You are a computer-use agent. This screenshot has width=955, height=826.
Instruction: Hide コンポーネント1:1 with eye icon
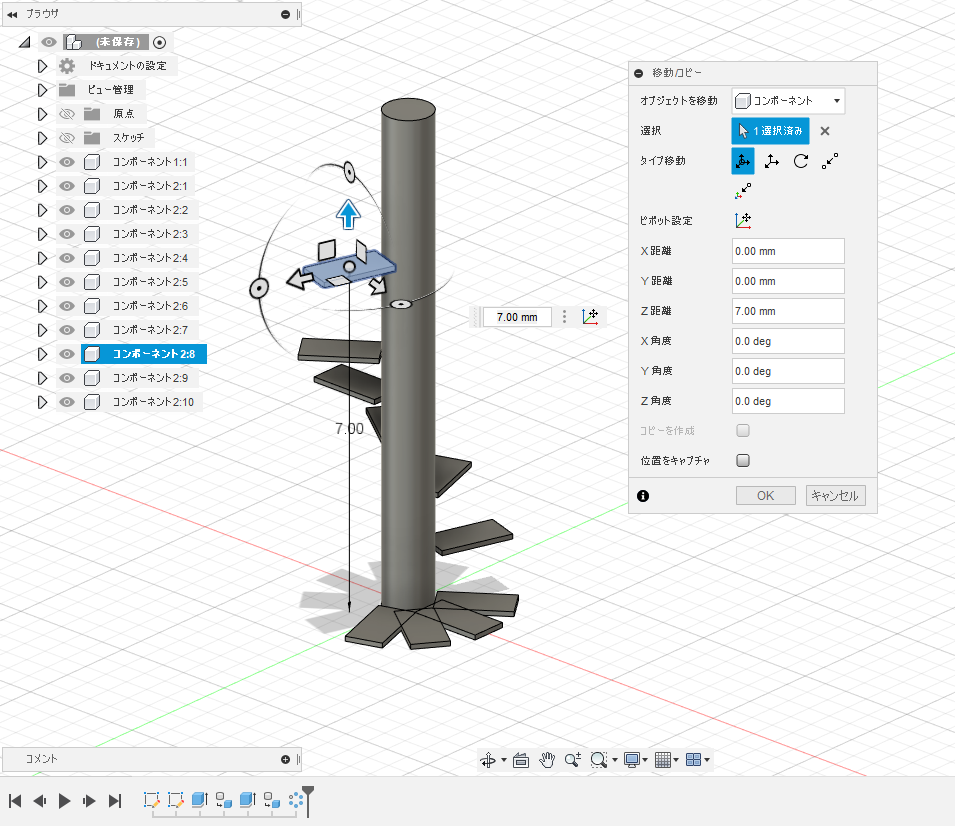click(x=66, y=162)
